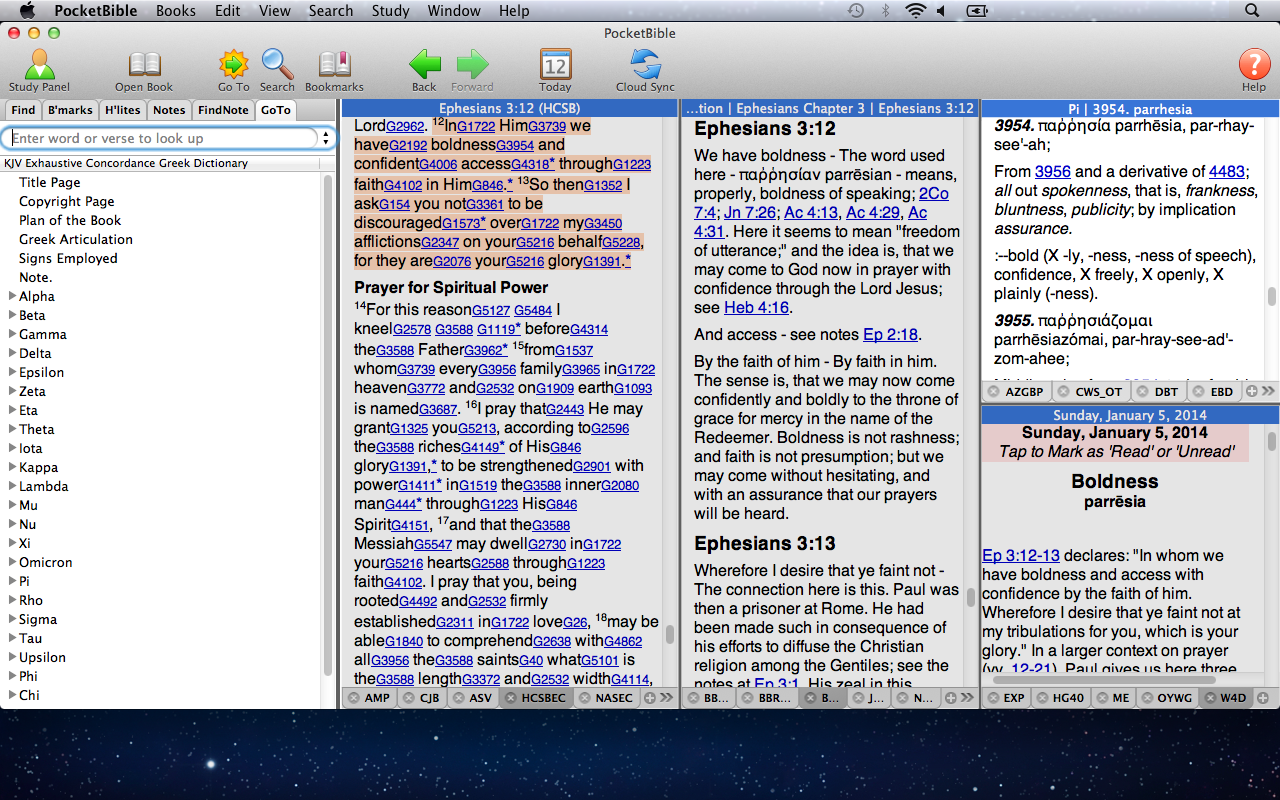
Task: Switch to the FindNote tab
Action: [x=223, y=110]
